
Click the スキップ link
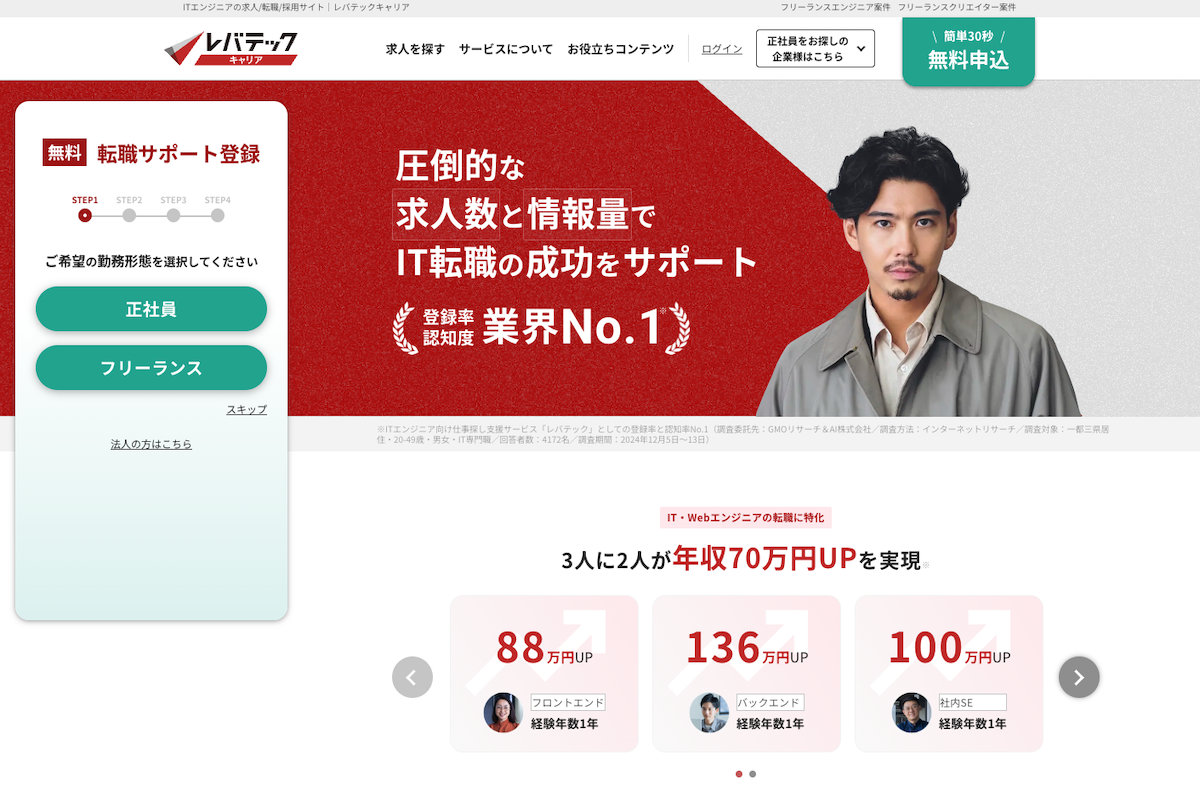[x=247, y=410]
